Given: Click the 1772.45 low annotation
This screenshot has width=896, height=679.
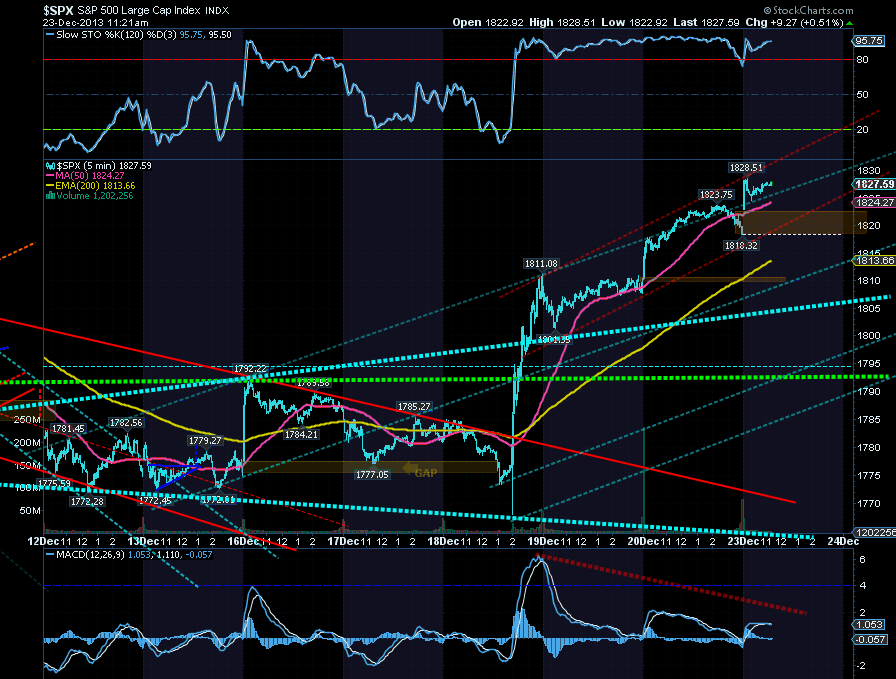Looking at the screenshot, I should [x=155, y=501].
